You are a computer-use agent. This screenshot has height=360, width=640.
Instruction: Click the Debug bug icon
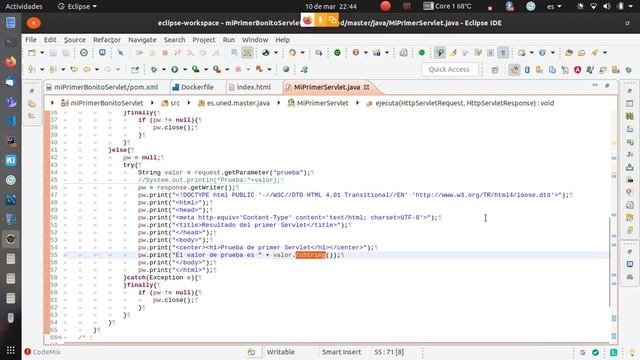coord(154,69)
